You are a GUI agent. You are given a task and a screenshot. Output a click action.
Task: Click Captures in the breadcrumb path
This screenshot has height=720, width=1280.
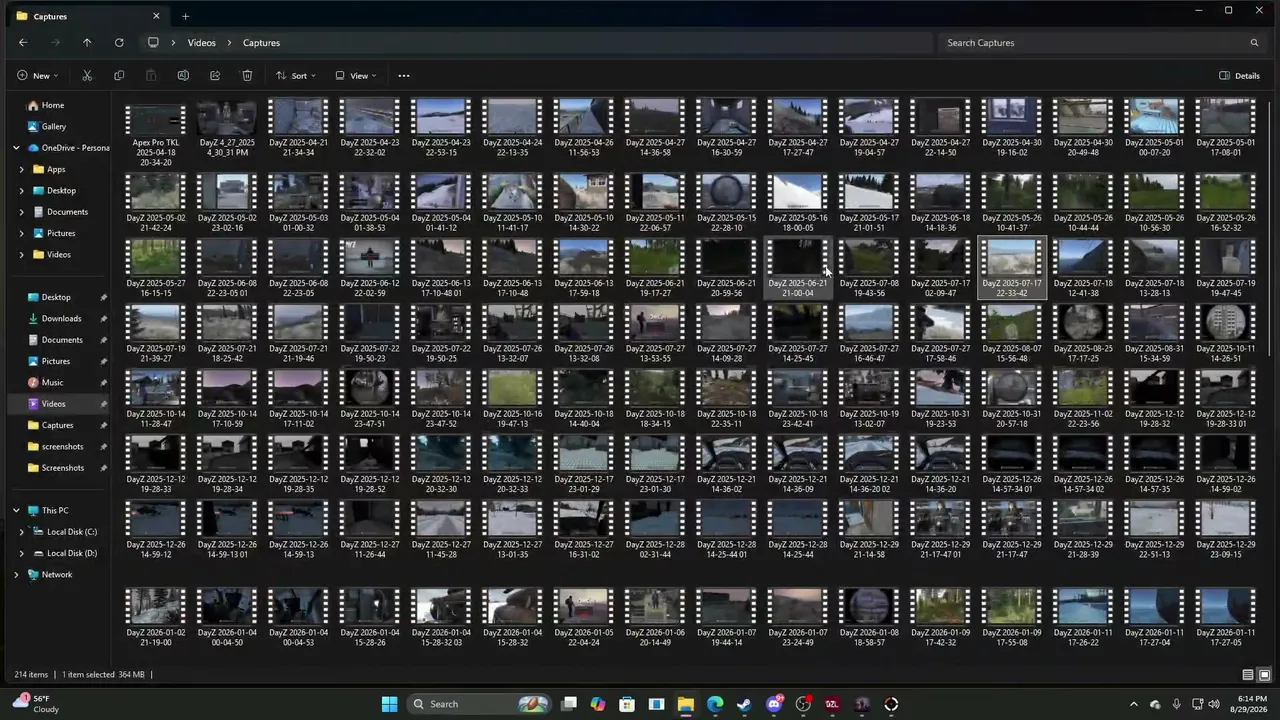click(261, 43)
